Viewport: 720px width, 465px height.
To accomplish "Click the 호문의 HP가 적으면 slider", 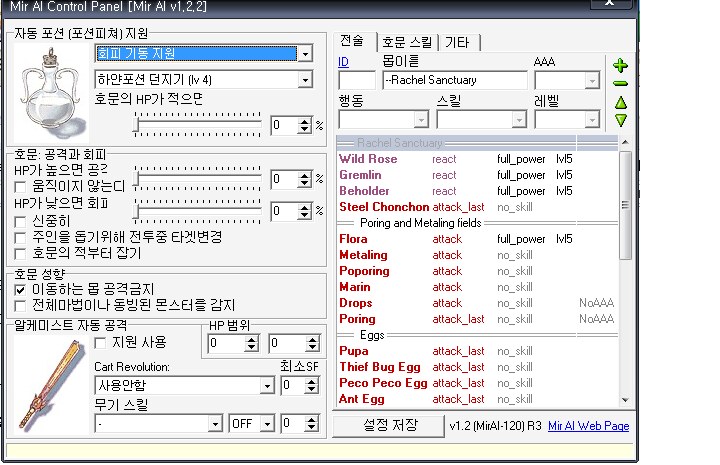I will pos(198,124).
